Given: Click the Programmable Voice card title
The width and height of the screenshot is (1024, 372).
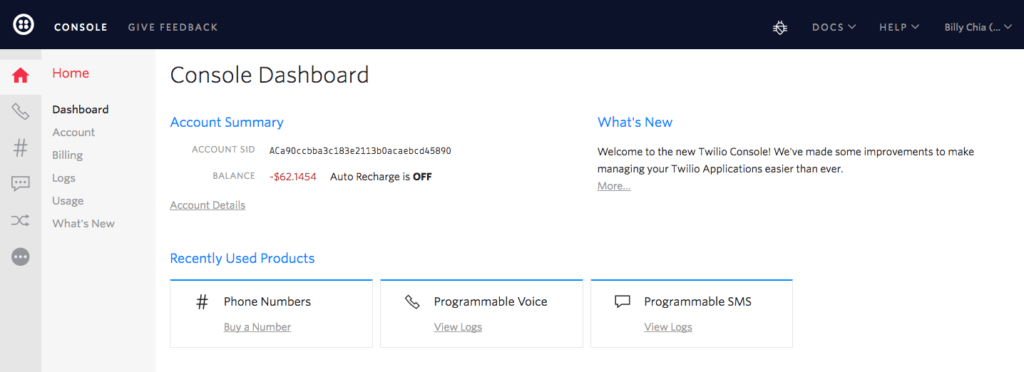Looking at the screenshot, I should tap(490, 302).
